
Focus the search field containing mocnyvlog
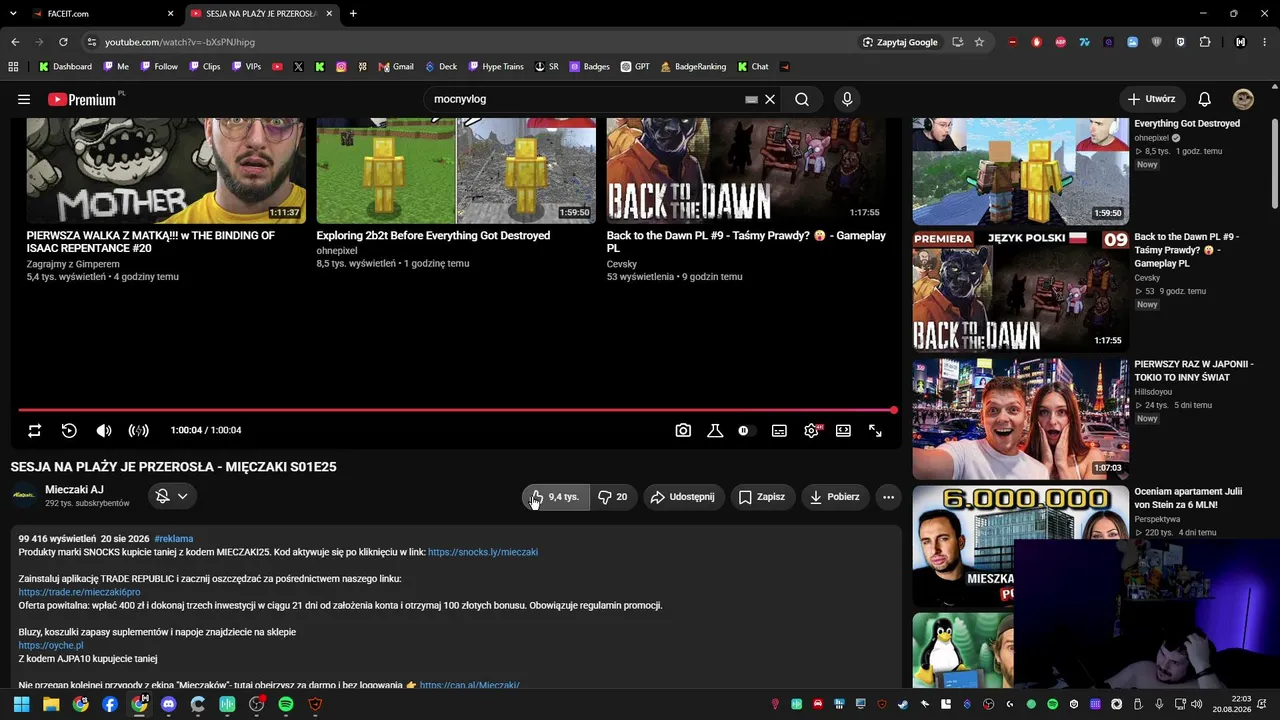coord(585,99)
